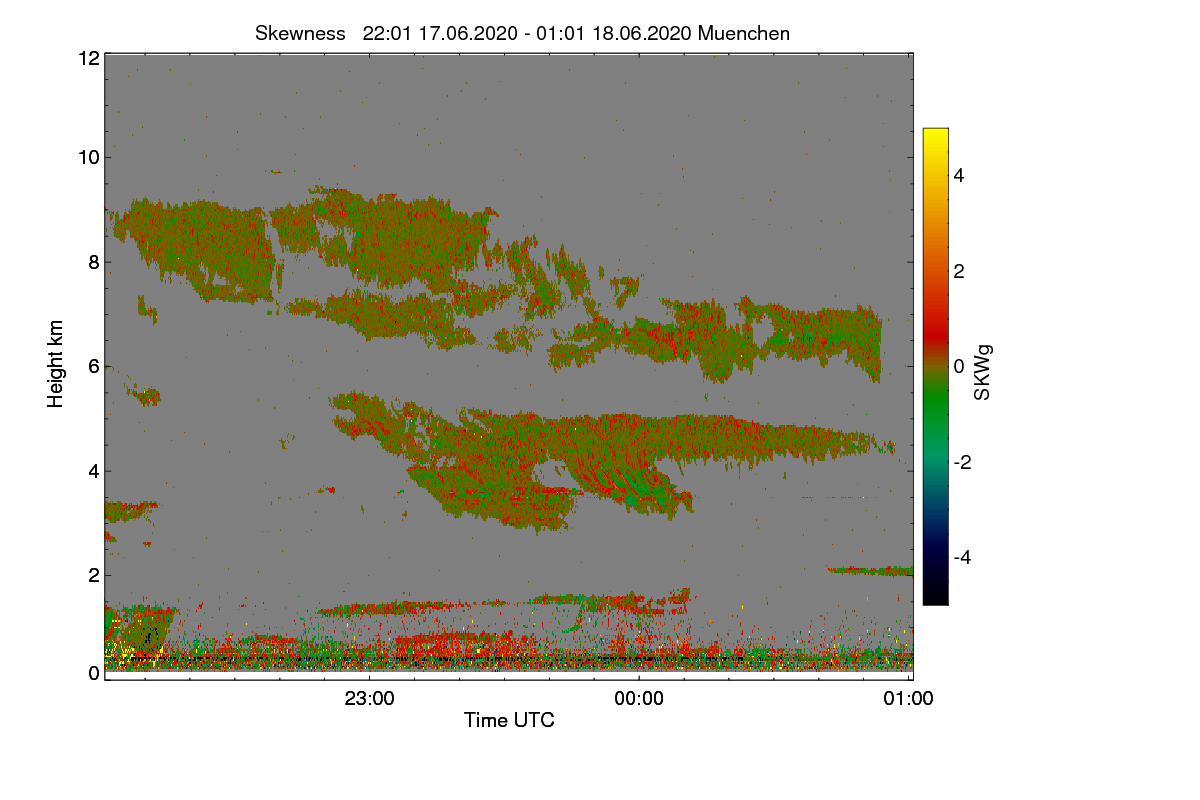Click the '00:00' time tick label

pyautogui.click(x=639, y=699)
